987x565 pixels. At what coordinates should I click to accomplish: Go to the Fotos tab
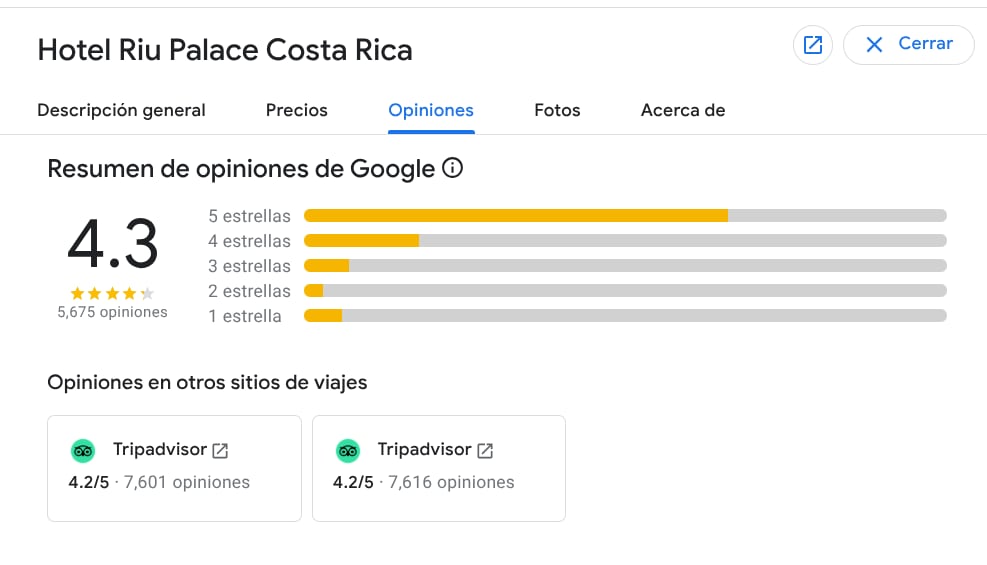click(557, 110)
